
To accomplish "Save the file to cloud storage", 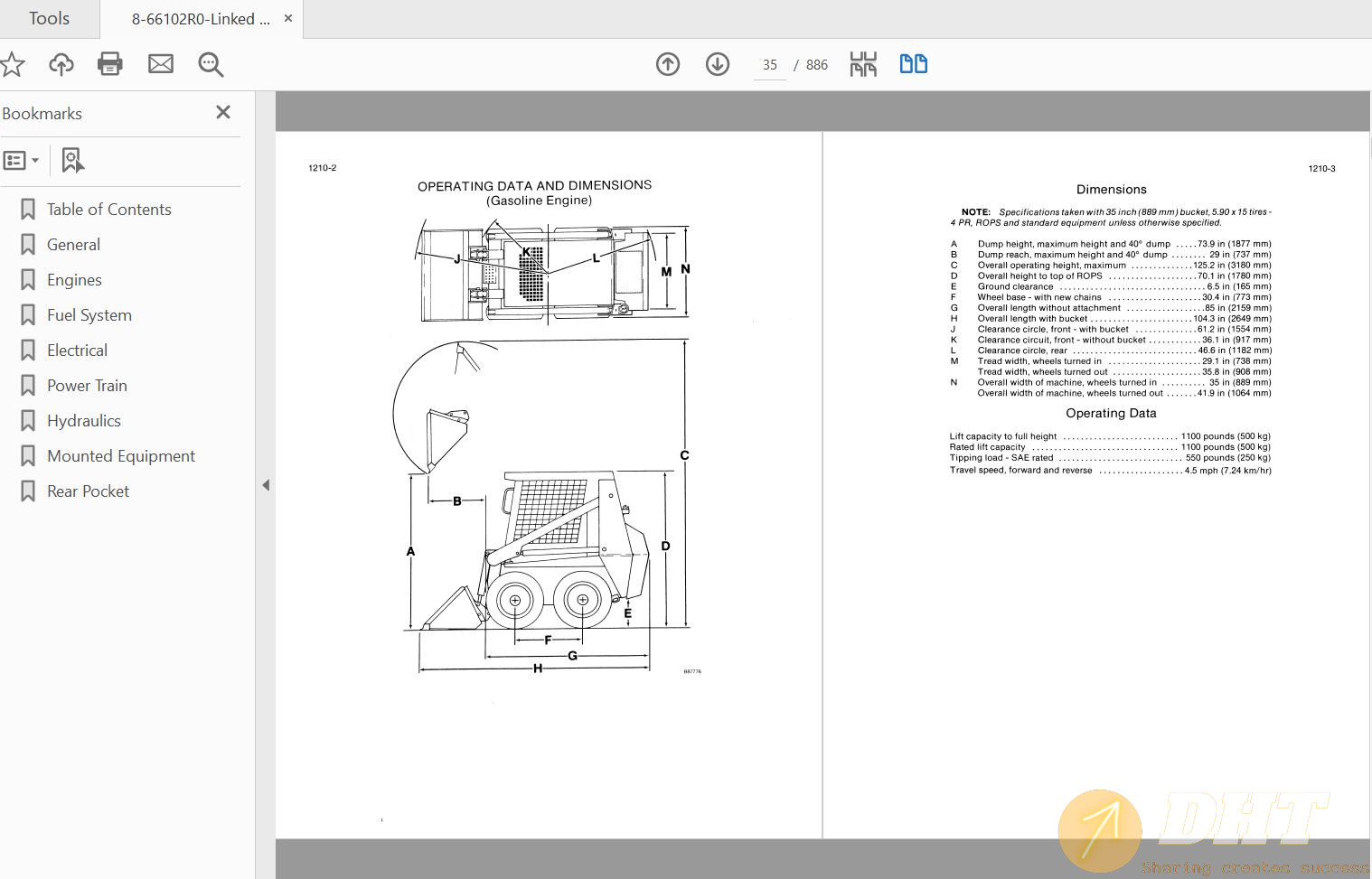I will click(61, 64).
